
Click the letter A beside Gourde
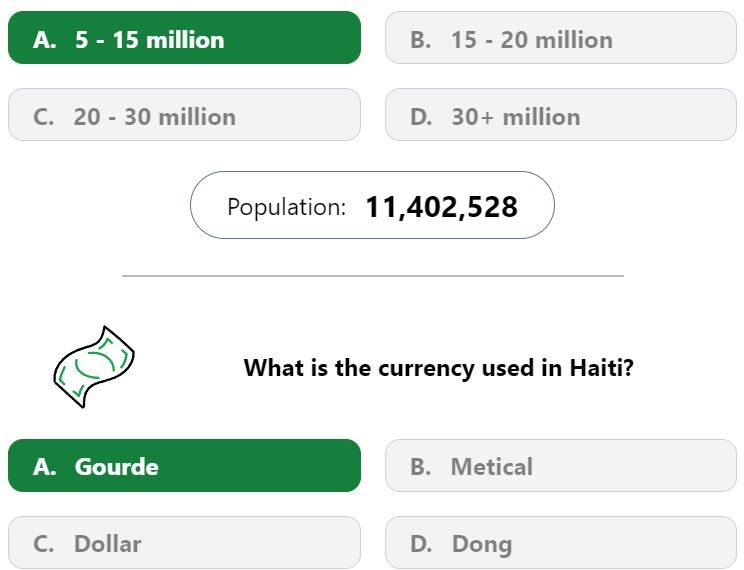coord(45,467)
